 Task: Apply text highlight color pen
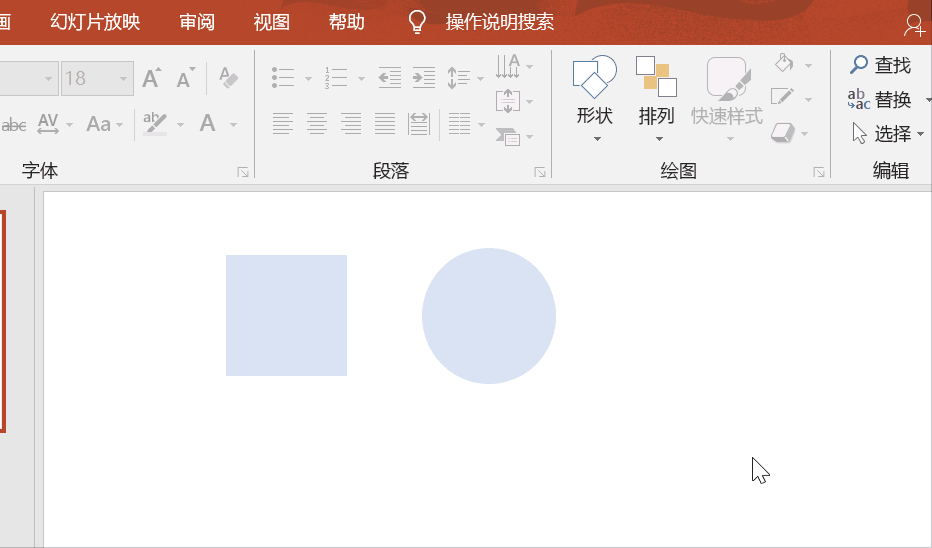155,124
